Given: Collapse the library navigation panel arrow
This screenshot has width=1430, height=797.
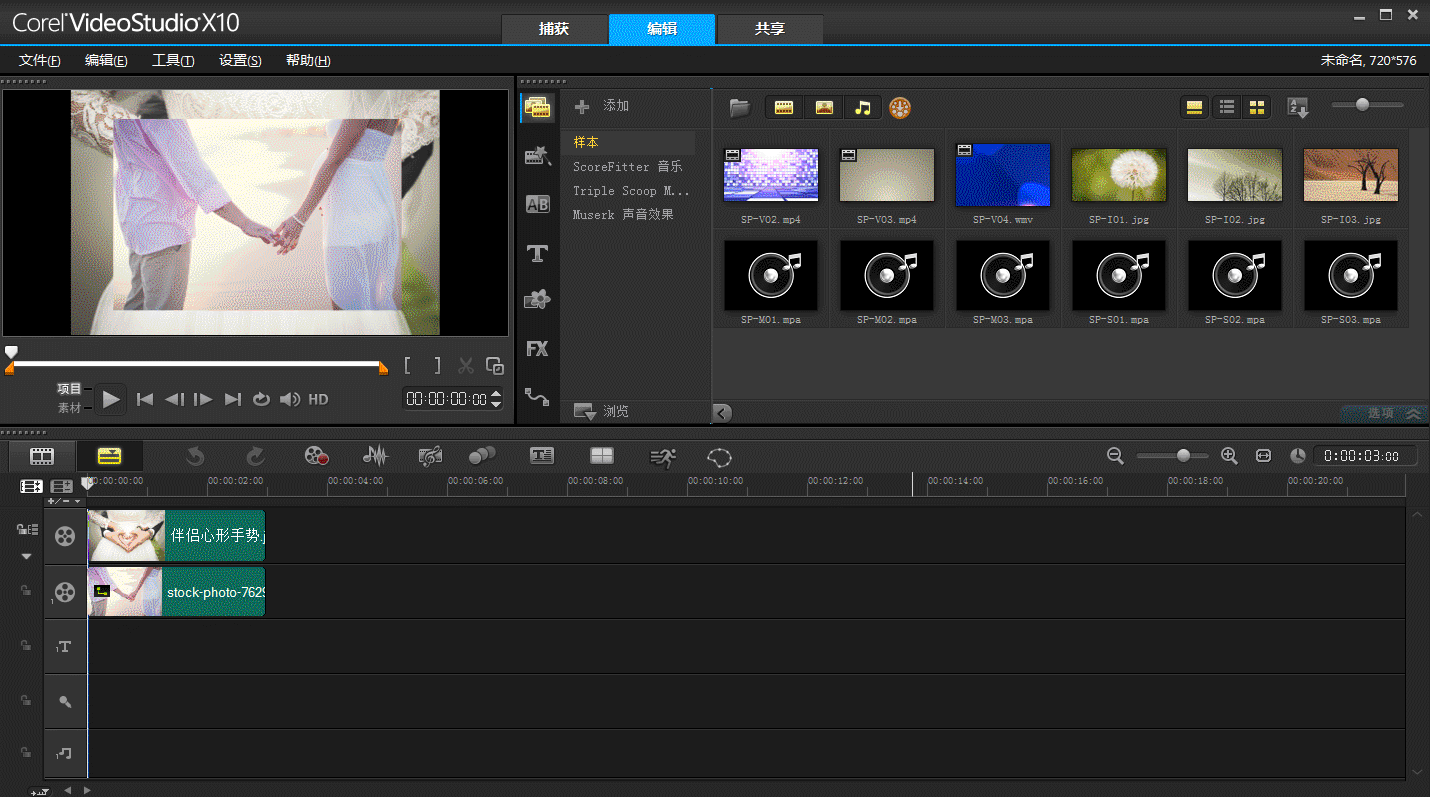Looking at the screenshot, I should point(722,412).
